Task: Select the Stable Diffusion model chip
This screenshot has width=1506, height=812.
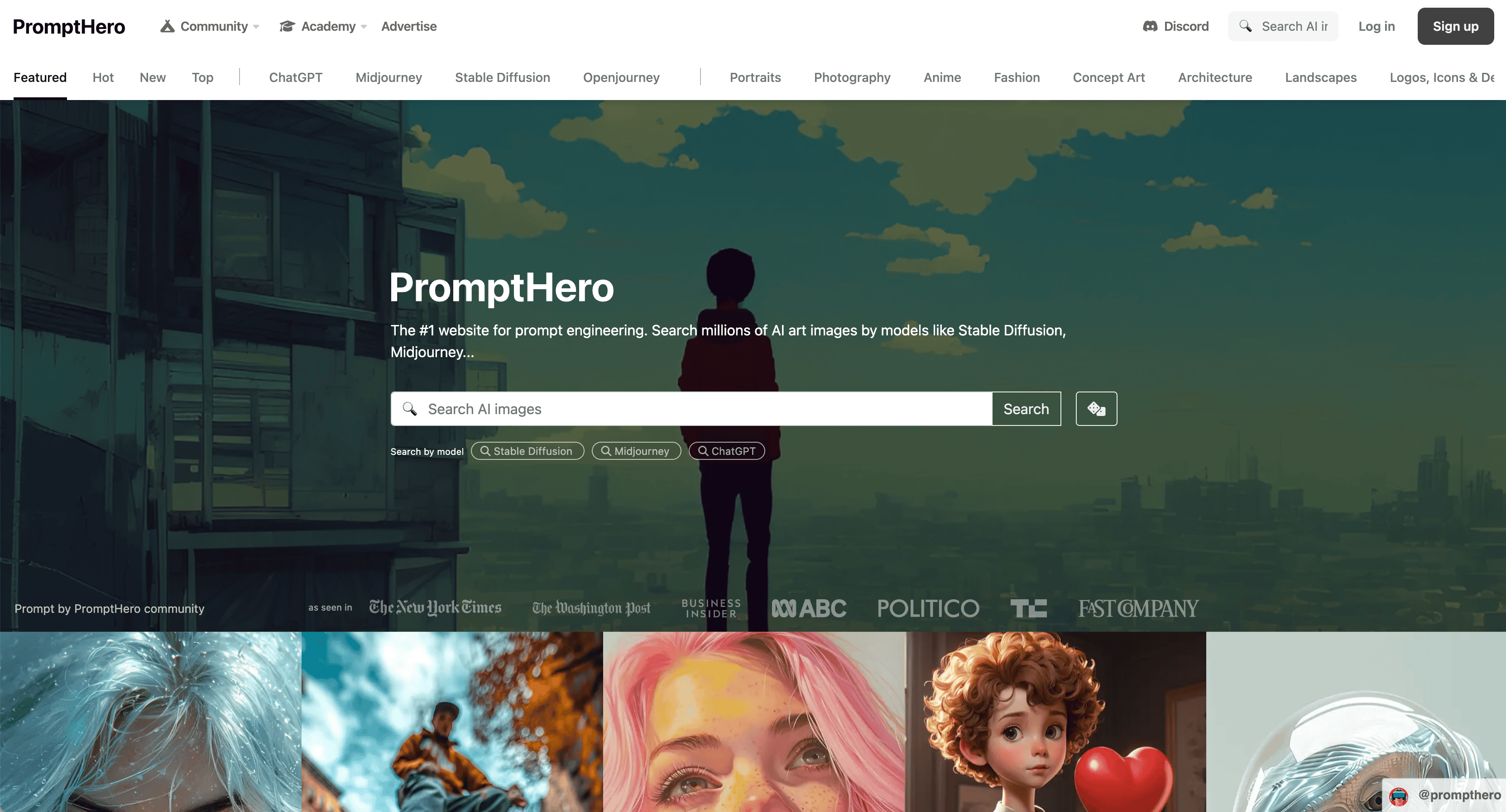Action: pyautogui.click(x=528, y=451)
